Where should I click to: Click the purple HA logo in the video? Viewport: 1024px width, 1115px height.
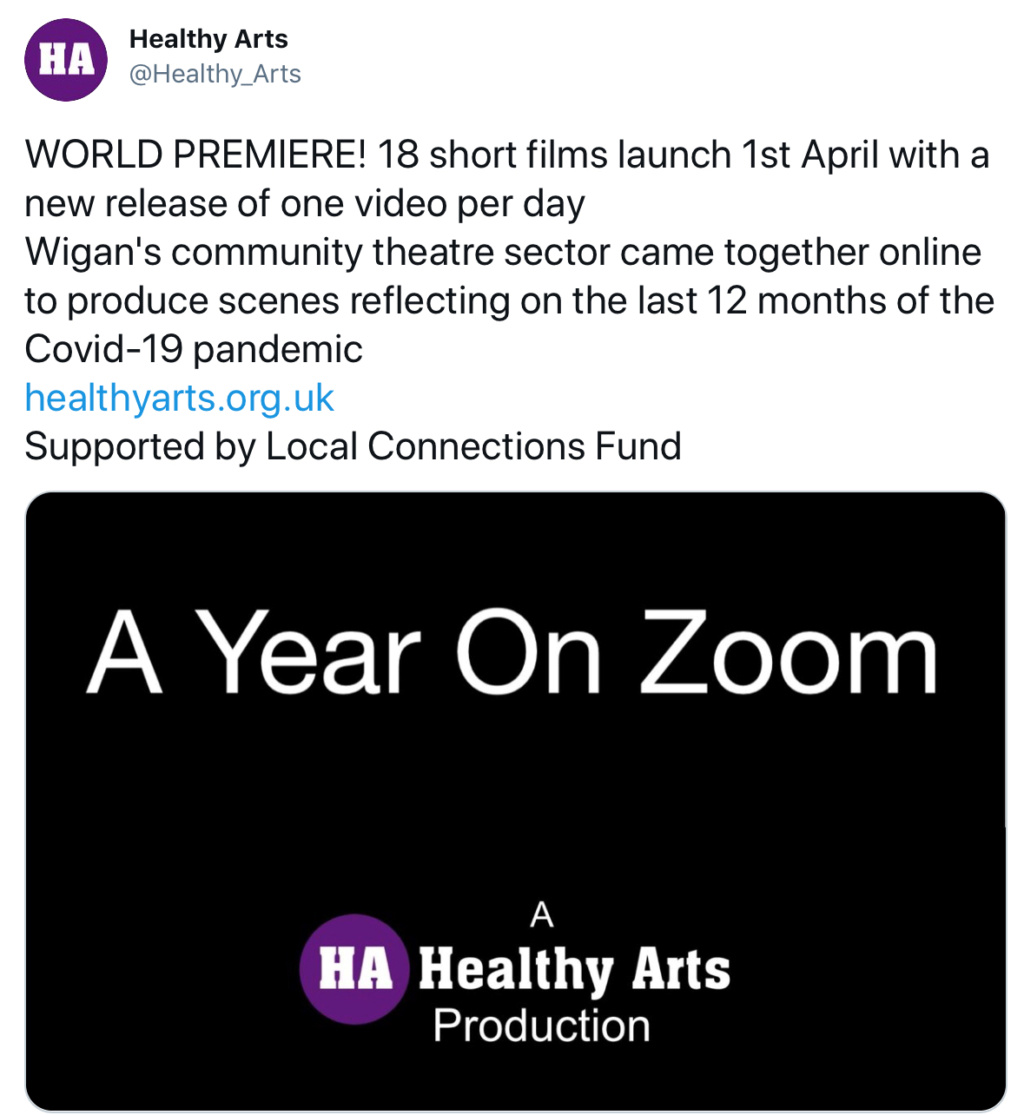[354, 969]
